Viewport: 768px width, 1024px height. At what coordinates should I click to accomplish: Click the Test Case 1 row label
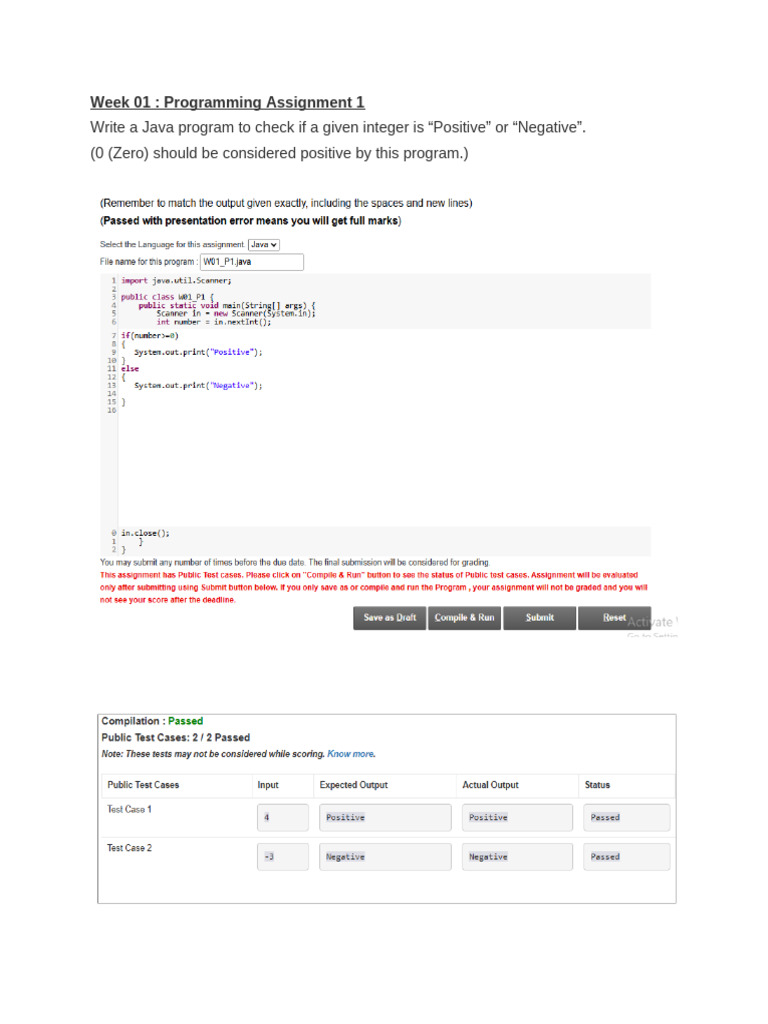click(x=129, y=809)
